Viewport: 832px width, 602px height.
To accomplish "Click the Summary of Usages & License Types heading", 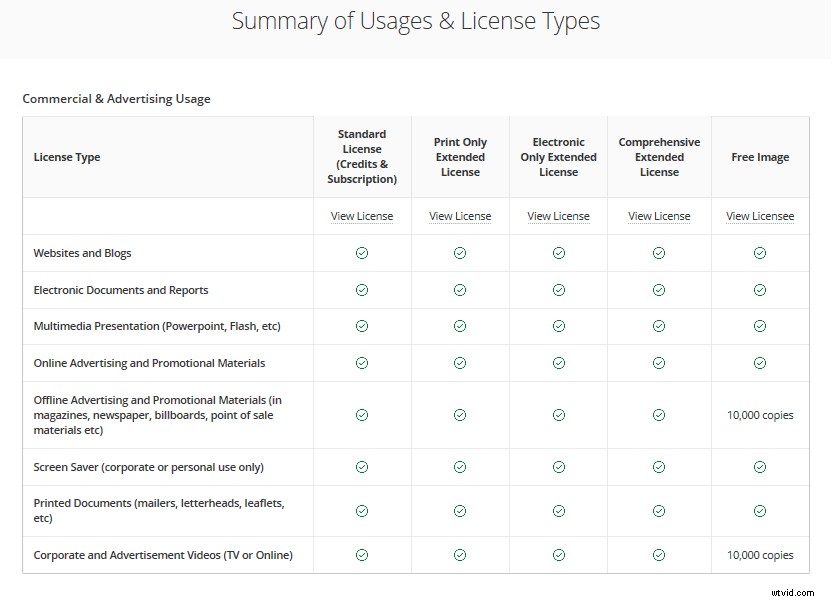I will coord(416,21).
